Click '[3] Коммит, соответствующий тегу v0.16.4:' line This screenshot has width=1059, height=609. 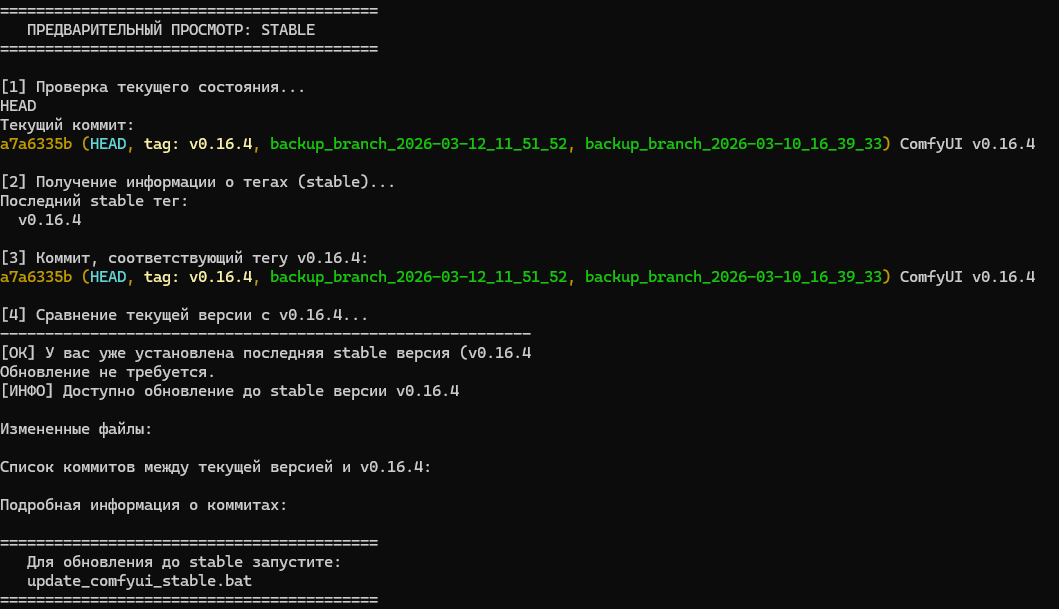coord(184,258)
